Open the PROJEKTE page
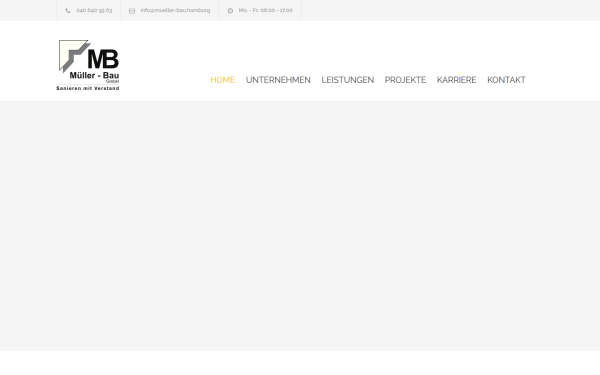Viewport: 600px width, 375px height. click(x=405, y=80)
